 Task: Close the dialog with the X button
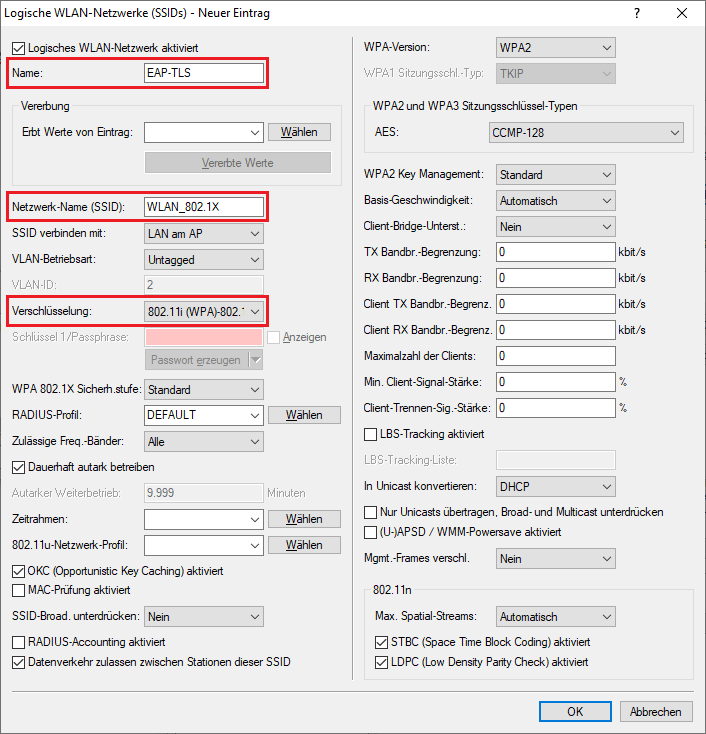682,14
